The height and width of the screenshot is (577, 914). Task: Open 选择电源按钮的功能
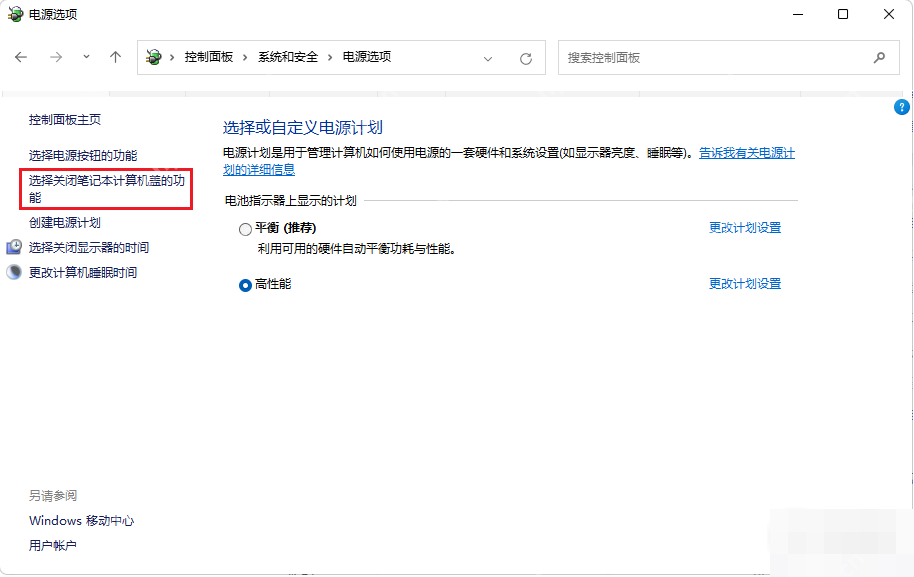(x=83, y=156)
